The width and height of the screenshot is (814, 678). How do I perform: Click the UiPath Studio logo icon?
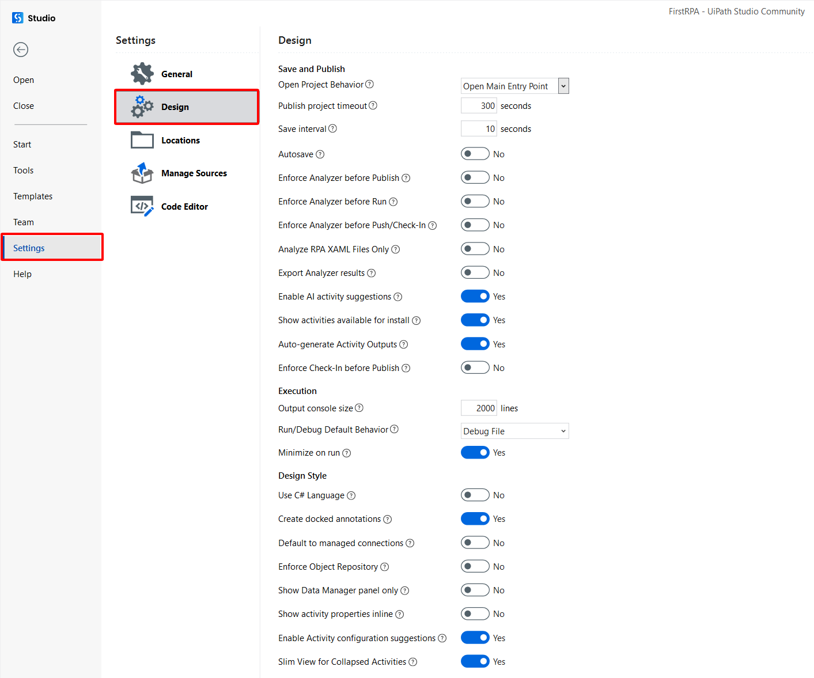click(x=18, y=18)
